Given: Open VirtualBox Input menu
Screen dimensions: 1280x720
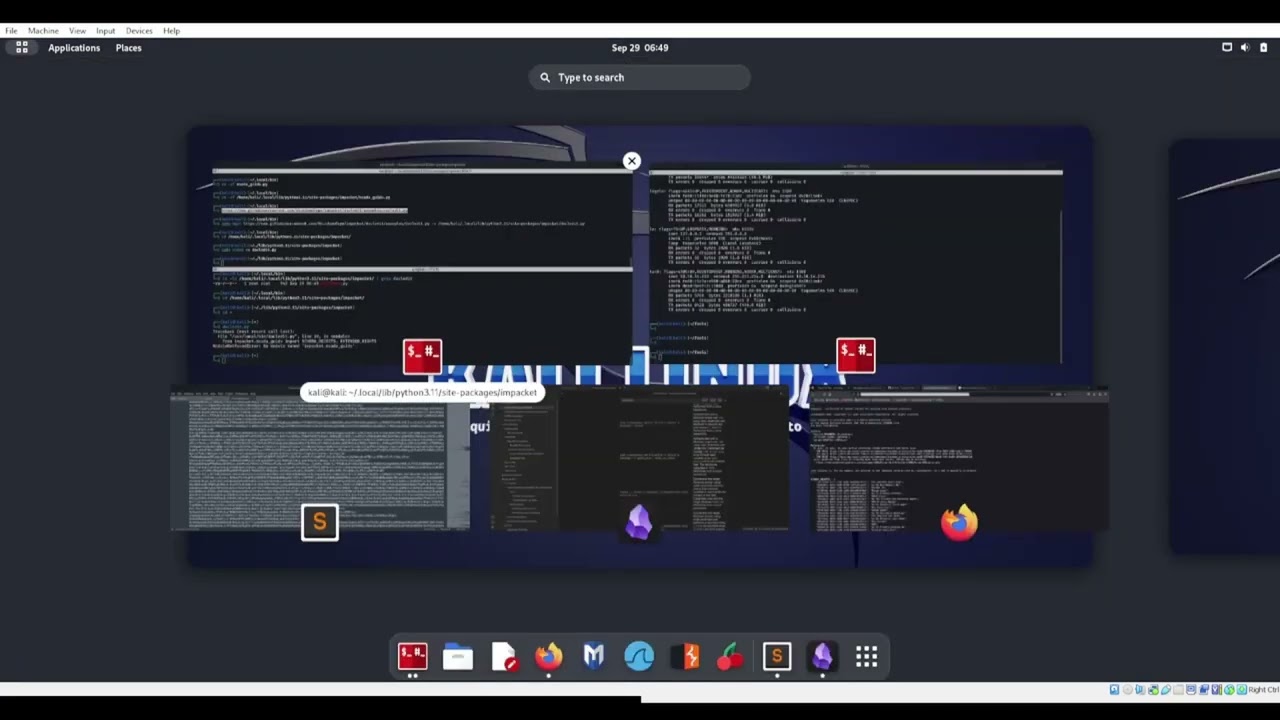Looking at the screenshot, I should [105, 31].
